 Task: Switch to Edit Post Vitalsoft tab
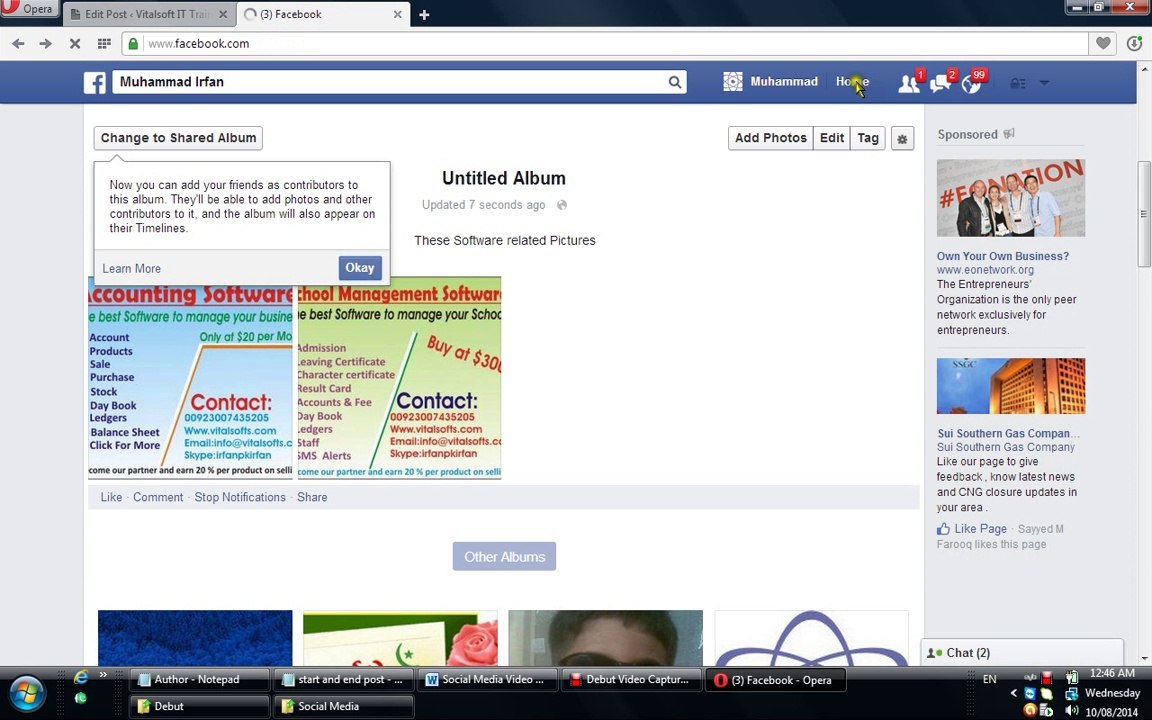(149, 14)
